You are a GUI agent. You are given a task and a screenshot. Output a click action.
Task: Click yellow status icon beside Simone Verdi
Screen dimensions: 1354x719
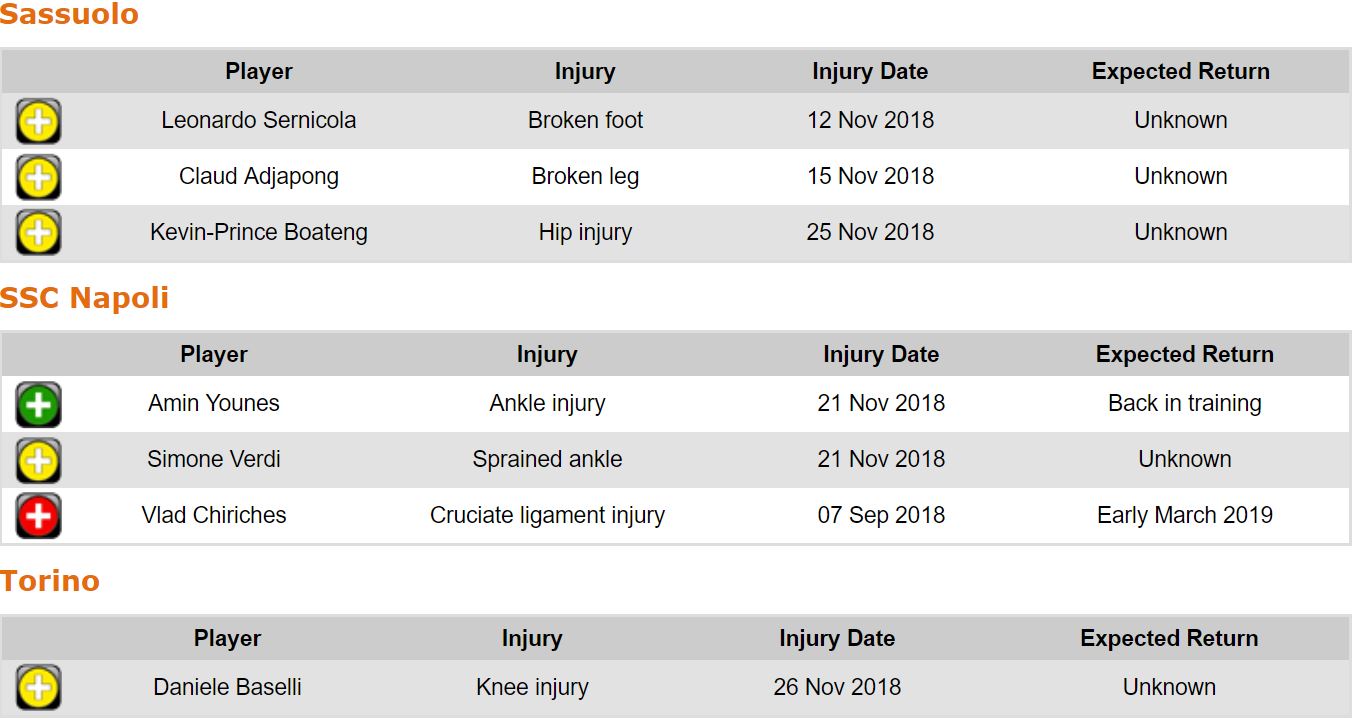click(38, 461)
